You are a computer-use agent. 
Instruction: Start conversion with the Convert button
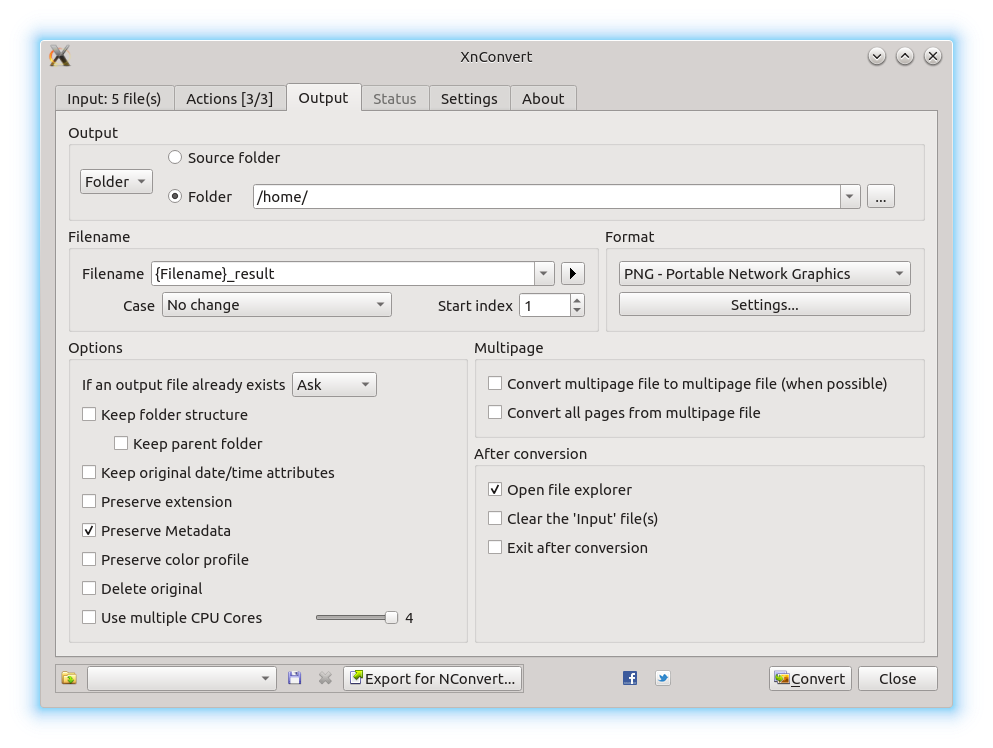pos(811,678)
